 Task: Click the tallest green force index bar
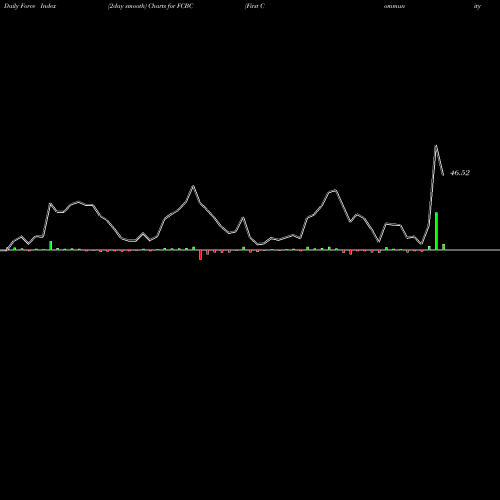(436, 231)
